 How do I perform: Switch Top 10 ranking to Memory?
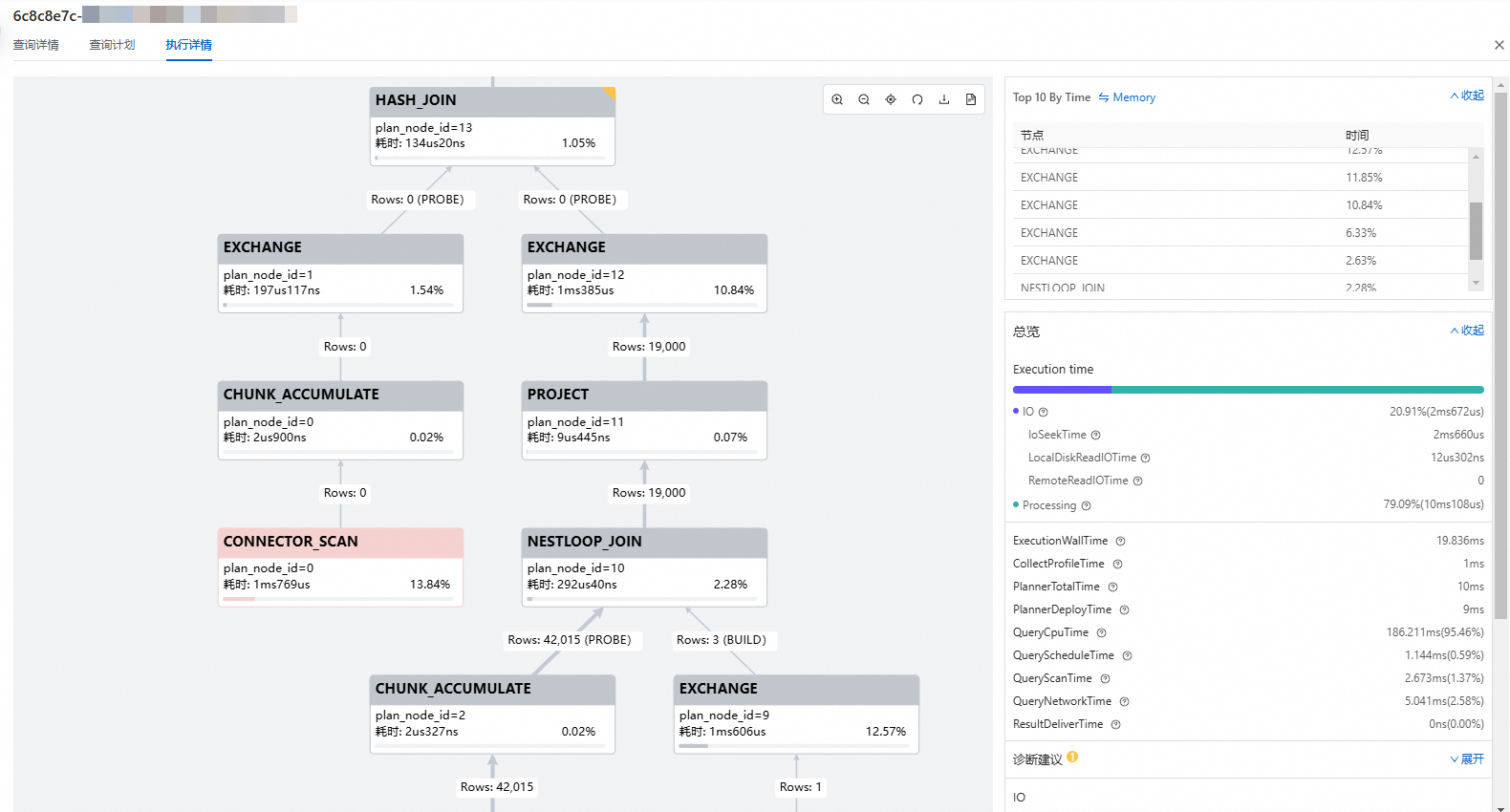[x=1128, y=97]
